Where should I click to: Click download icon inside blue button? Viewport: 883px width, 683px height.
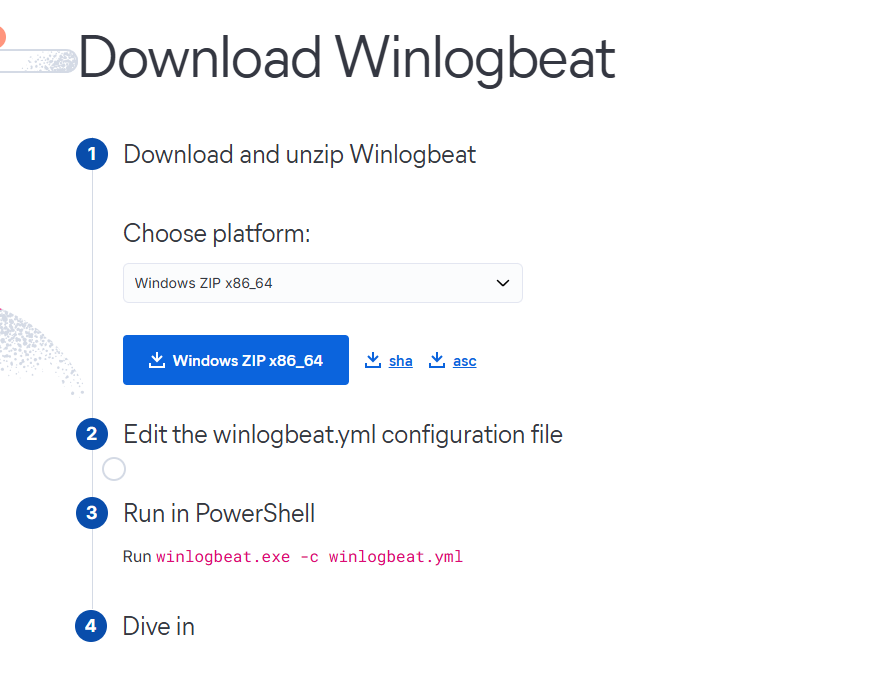point(157,360)
